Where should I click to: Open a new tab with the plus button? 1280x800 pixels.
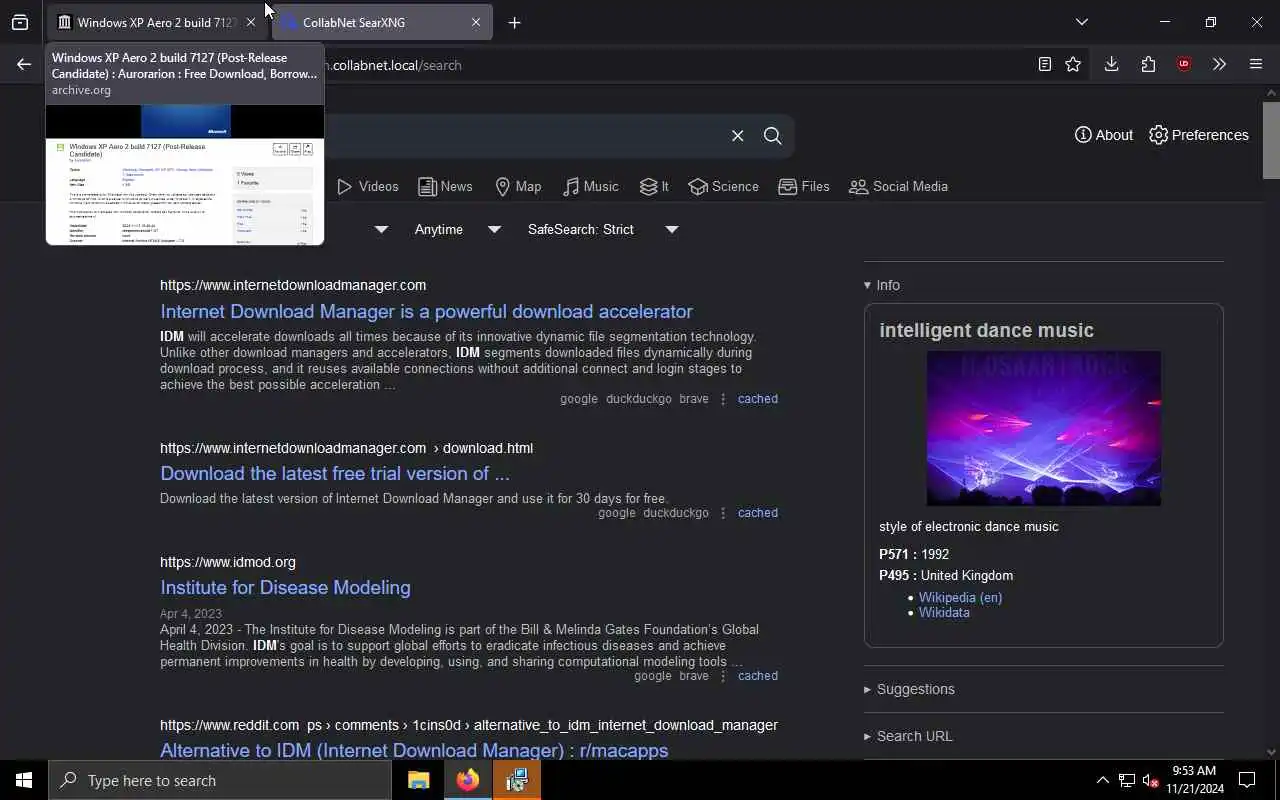(x=514, y=22)
